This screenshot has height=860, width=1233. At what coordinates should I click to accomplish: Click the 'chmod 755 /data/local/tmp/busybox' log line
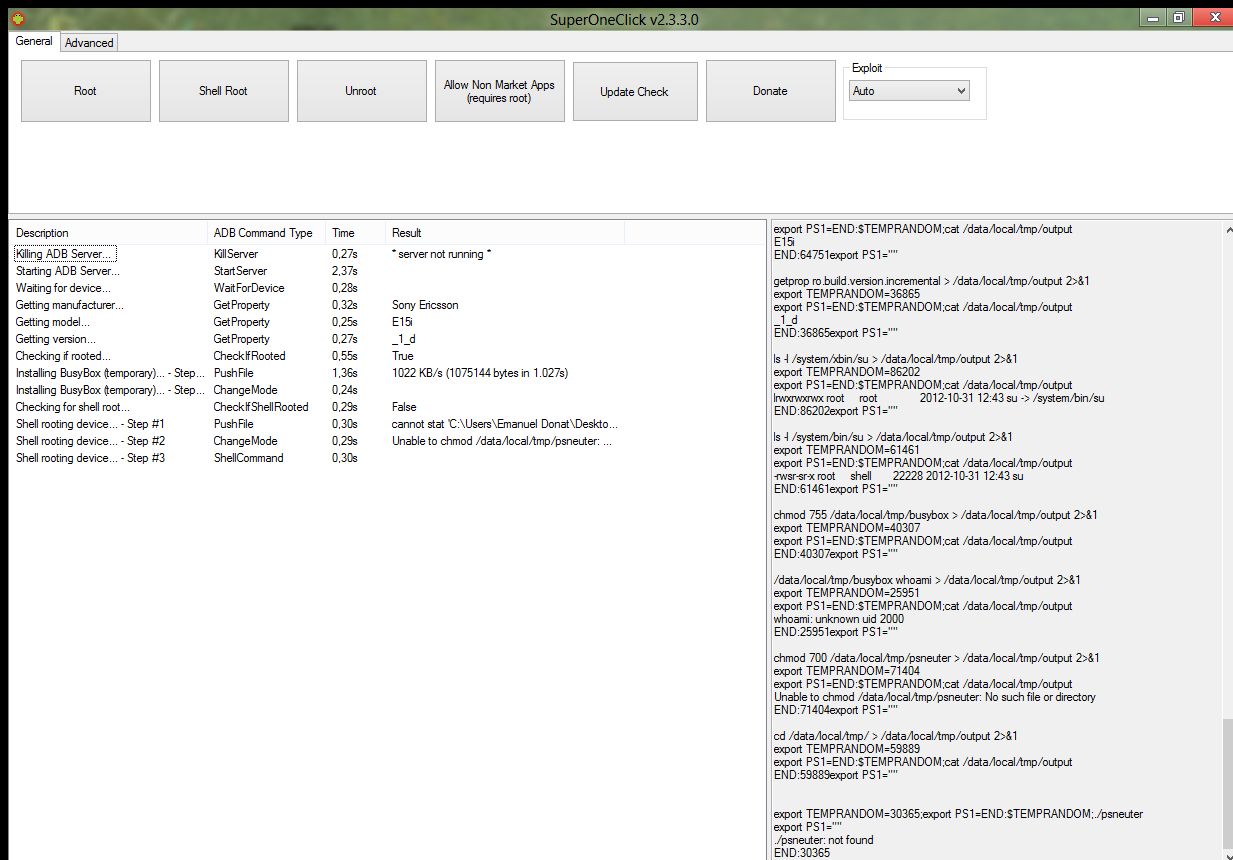pos(935,515)
